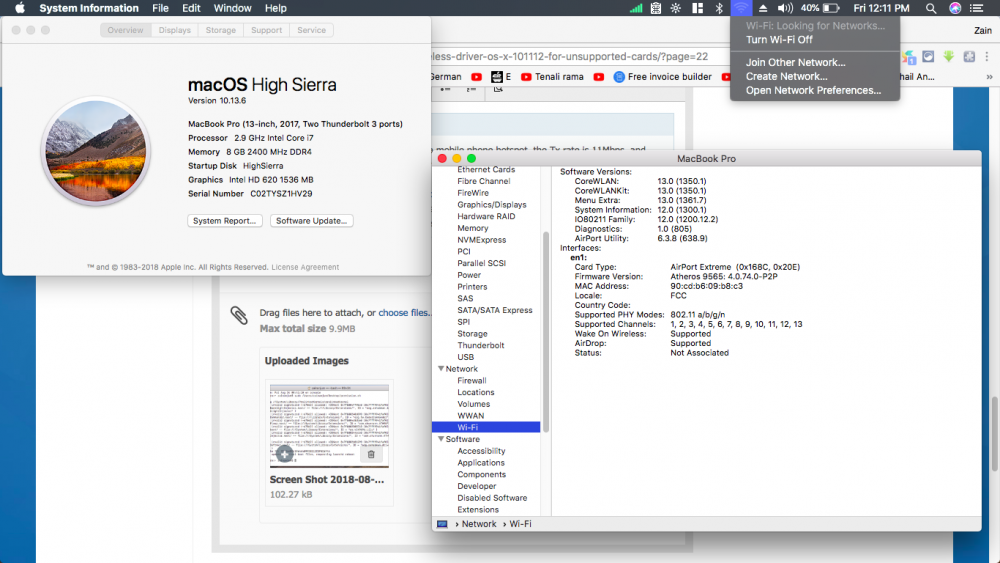Viewport: 1000px width, 563px height.
Task: Show more bookmarks chevron
Action: point(989,77)
